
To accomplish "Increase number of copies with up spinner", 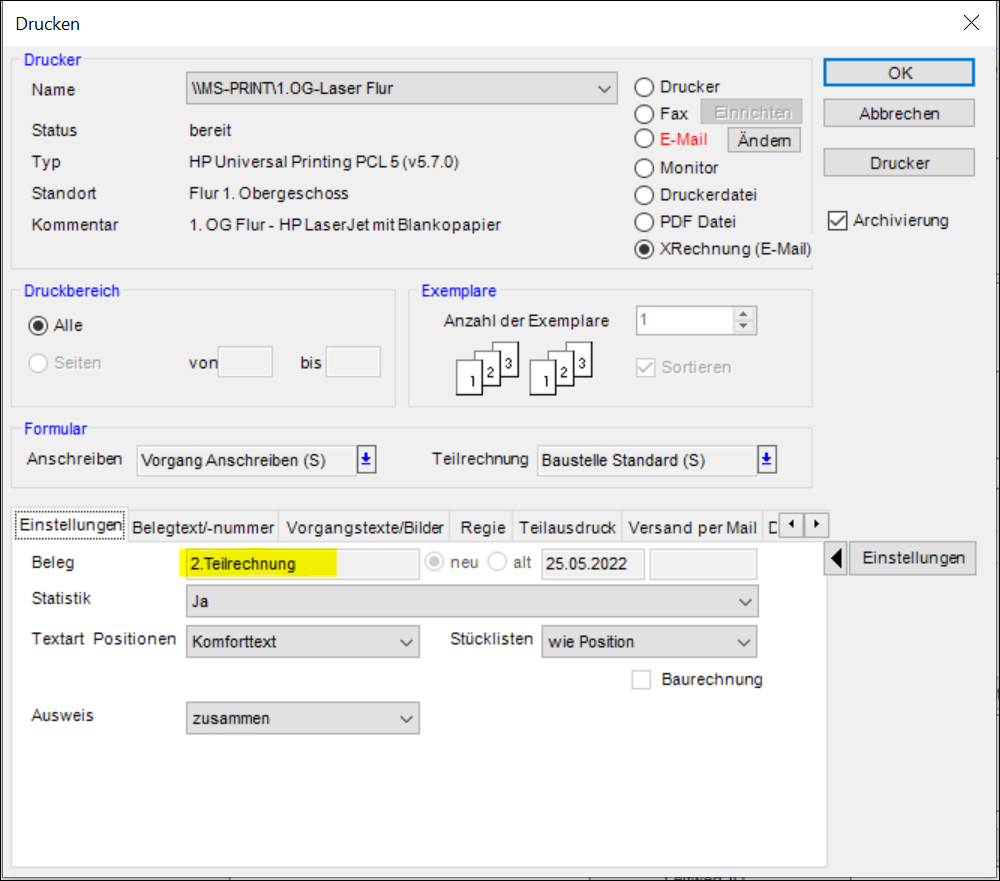I will (742, 314).
